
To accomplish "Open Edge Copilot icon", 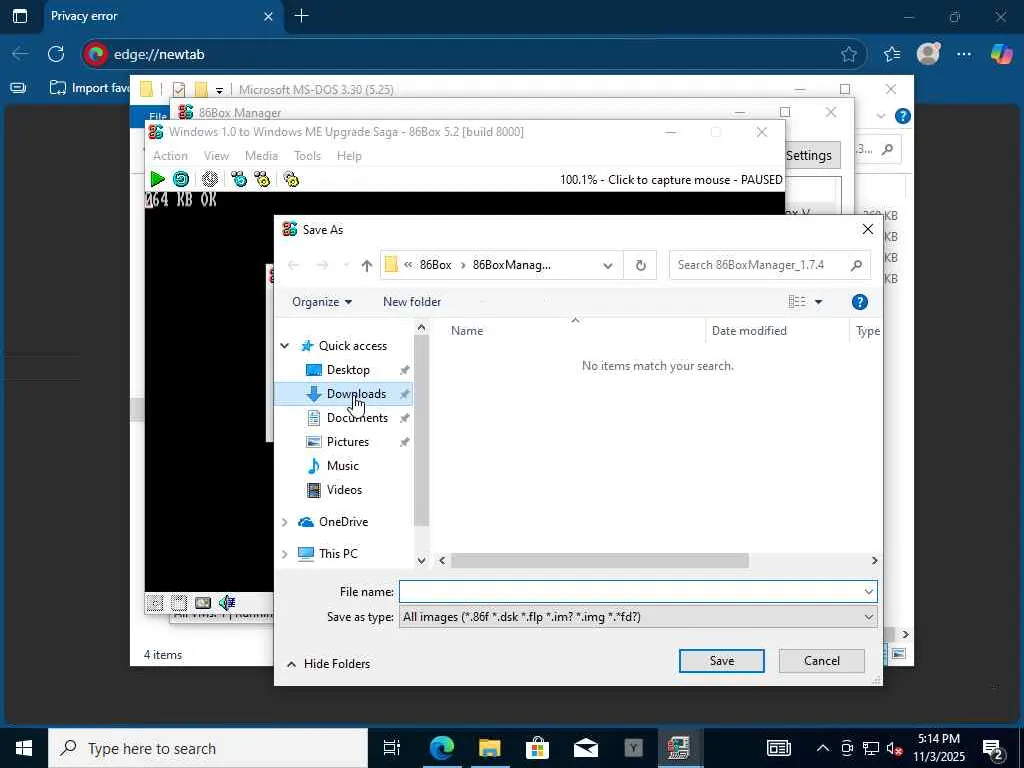I will (1001, 54).
